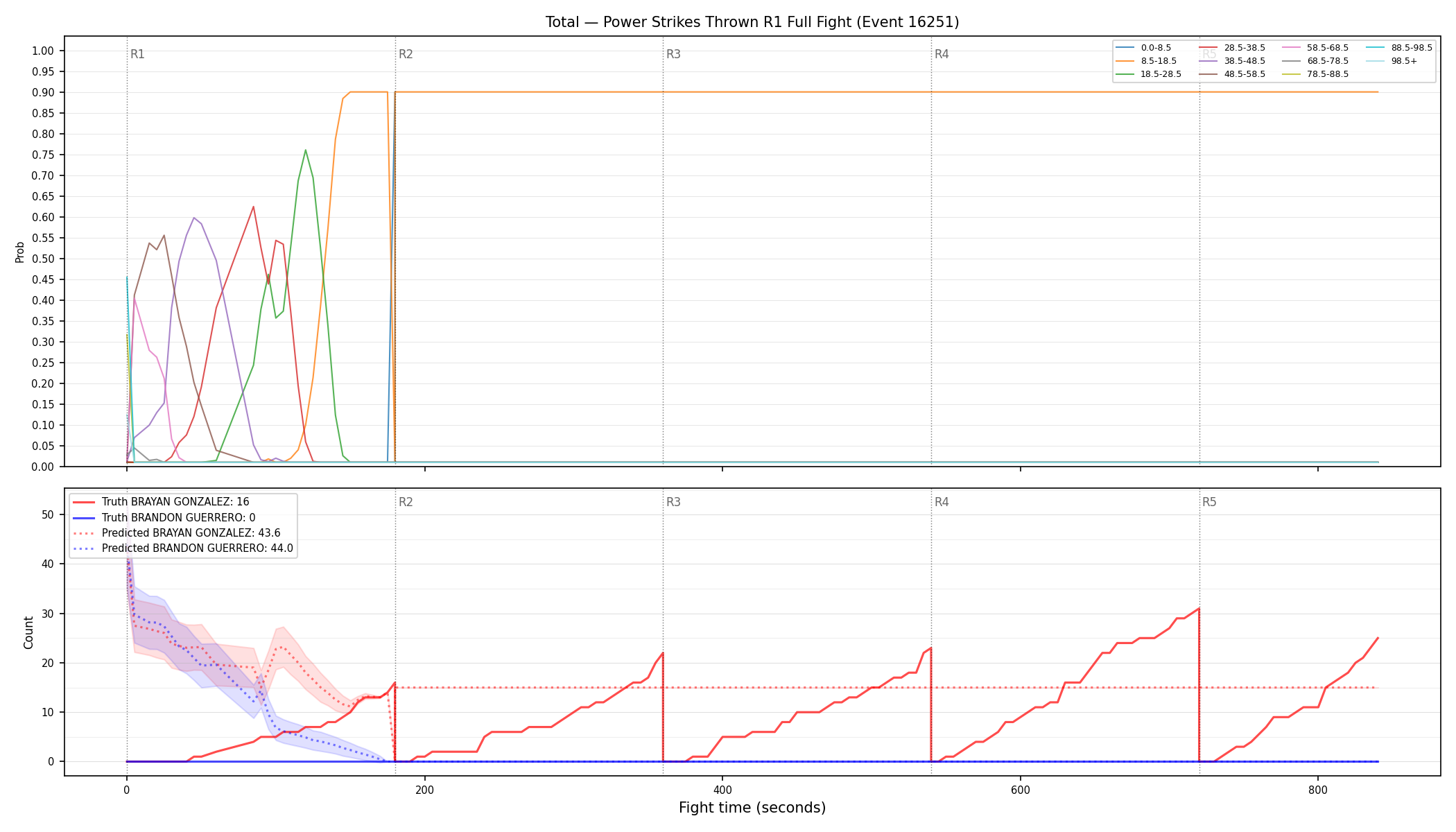The height and width of the screenshot is (832, 1456).
Task: Click the '0.75' tick on the Prob axis
Action: (43, 155)
